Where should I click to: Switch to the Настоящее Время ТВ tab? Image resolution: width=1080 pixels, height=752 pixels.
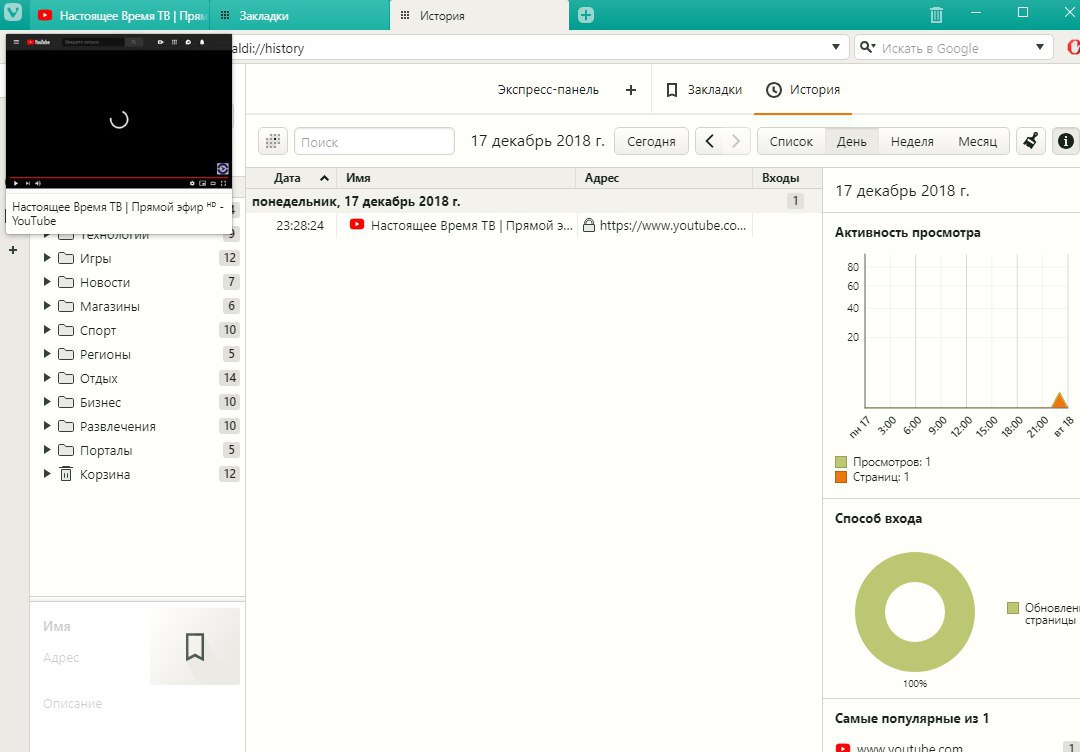click(118, 15)
